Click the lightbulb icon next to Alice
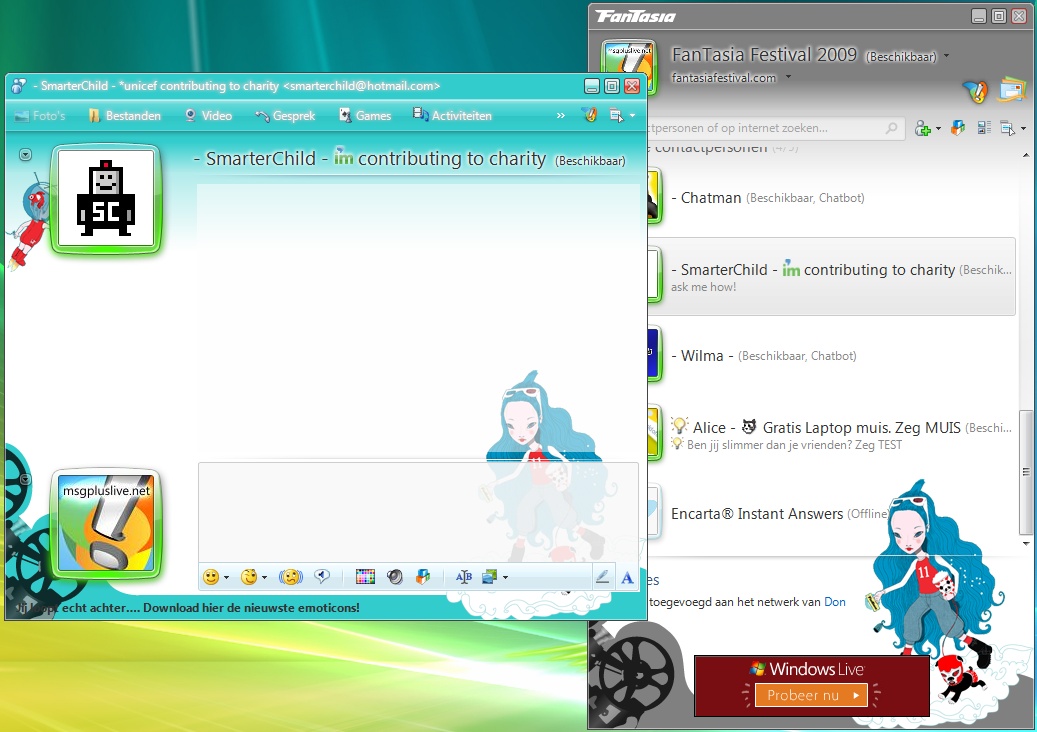Image resolution: width=1037 pixels, height=732 pixels. click(679, 426)
